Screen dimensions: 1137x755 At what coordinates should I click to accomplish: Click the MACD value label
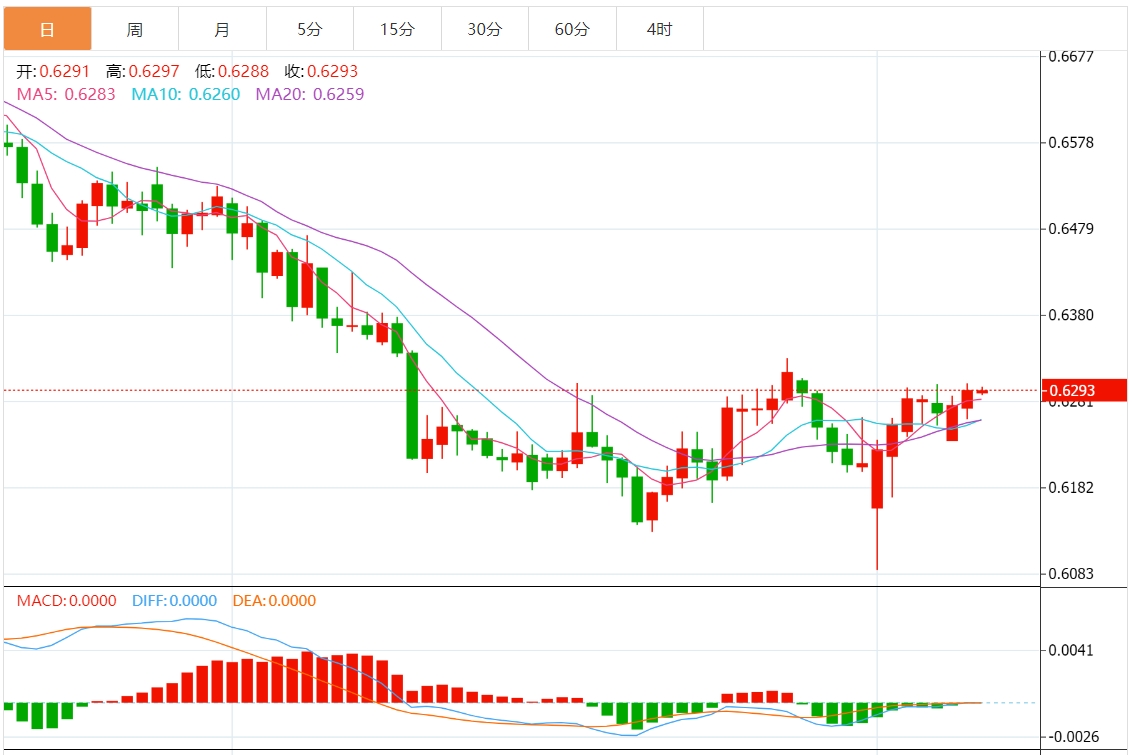point(67,601)
